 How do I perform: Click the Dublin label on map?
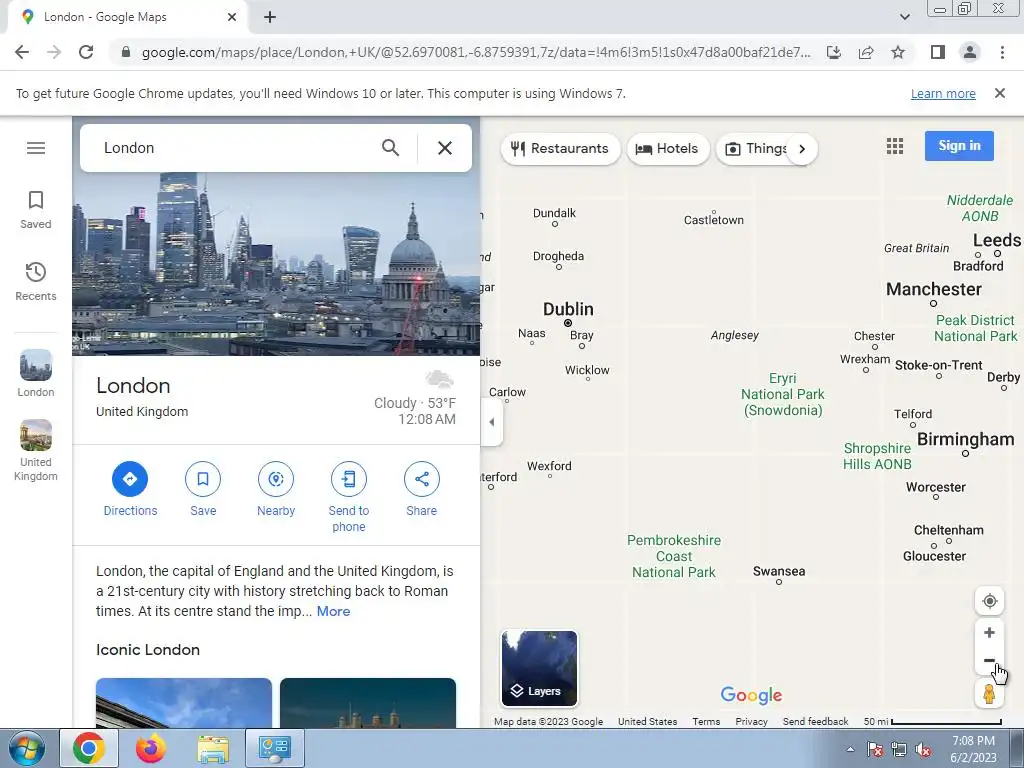click(x=568, y=309)
